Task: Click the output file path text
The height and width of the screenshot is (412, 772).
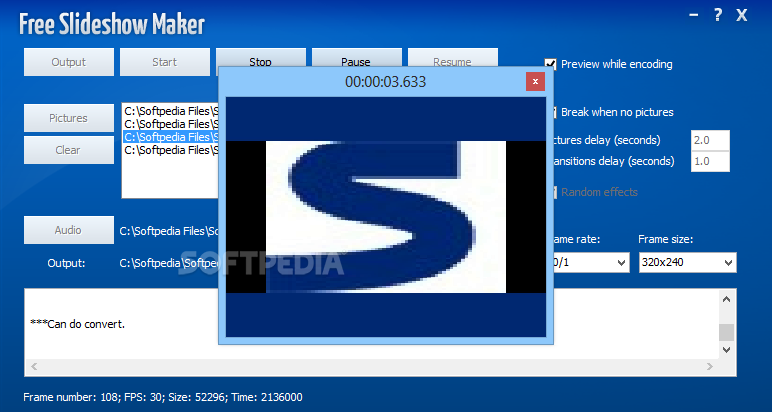Action: pyautogui.click(x=169, y=263)
